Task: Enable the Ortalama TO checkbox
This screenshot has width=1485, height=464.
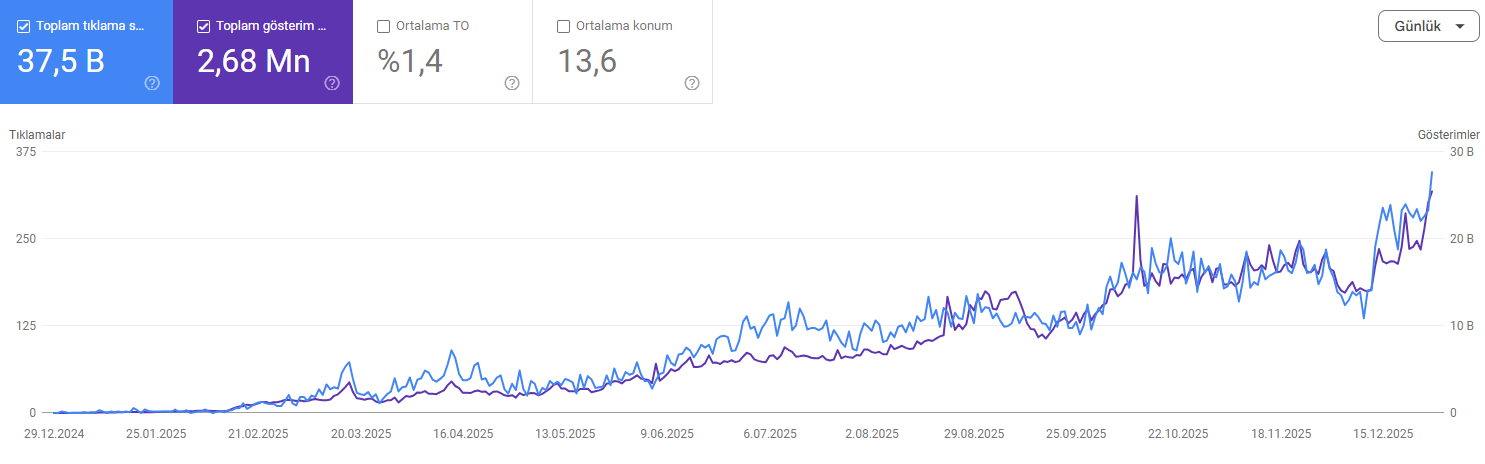Action: pyautogui.click(x=384, y=26)
